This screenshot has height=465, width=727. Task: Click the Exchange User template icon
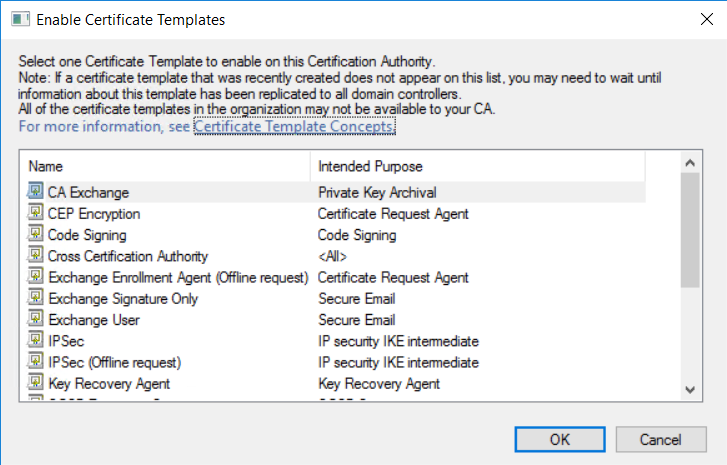click(x=35, y=320)
